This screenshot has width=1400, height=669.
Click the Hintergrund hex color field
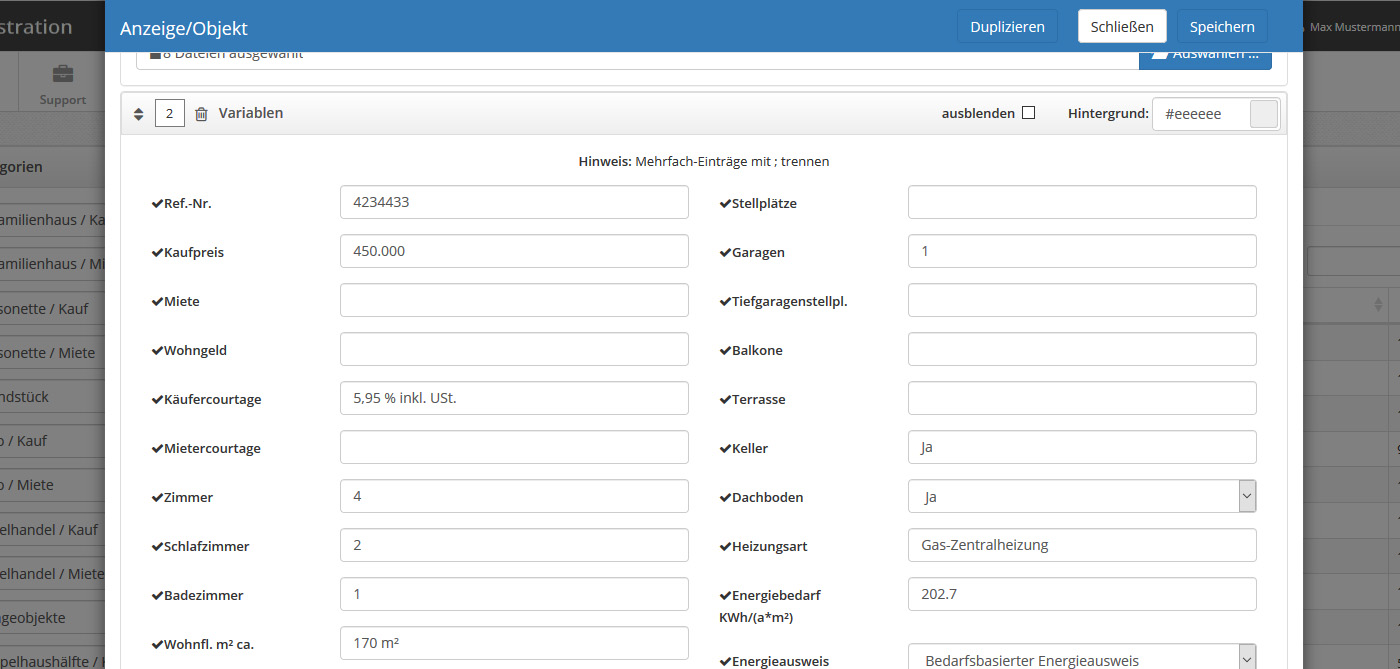click(x=1200, y=114)
